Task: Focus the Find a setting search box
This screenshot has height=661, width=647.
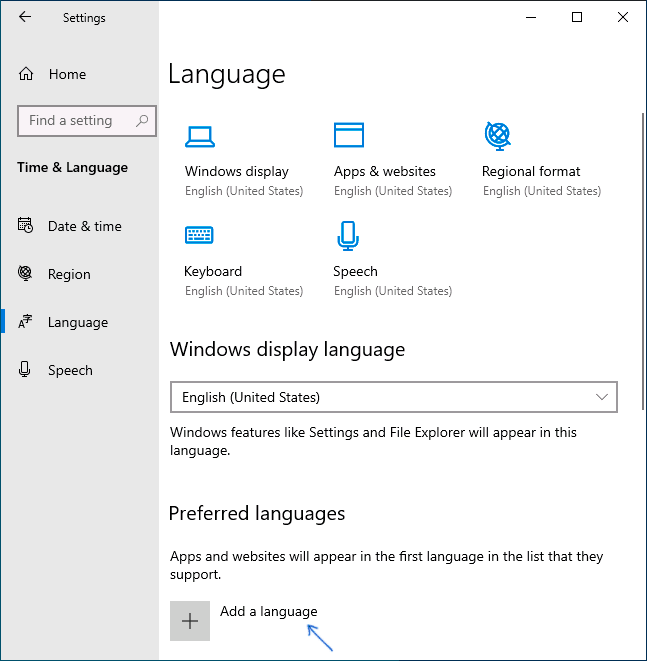Action: (x=87, y=121)
